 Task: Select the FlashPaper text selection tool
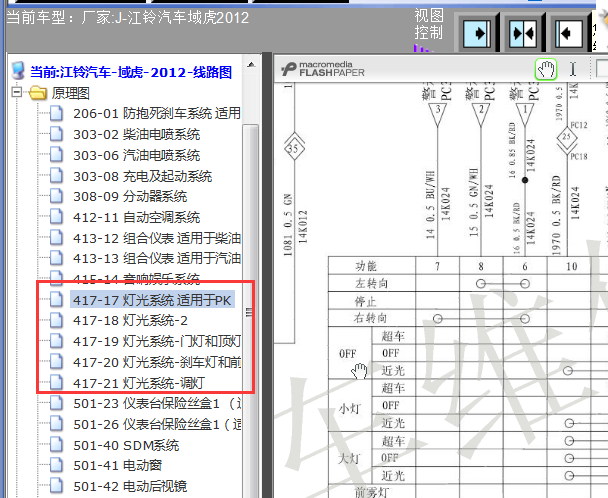click(x=573, y=69)
